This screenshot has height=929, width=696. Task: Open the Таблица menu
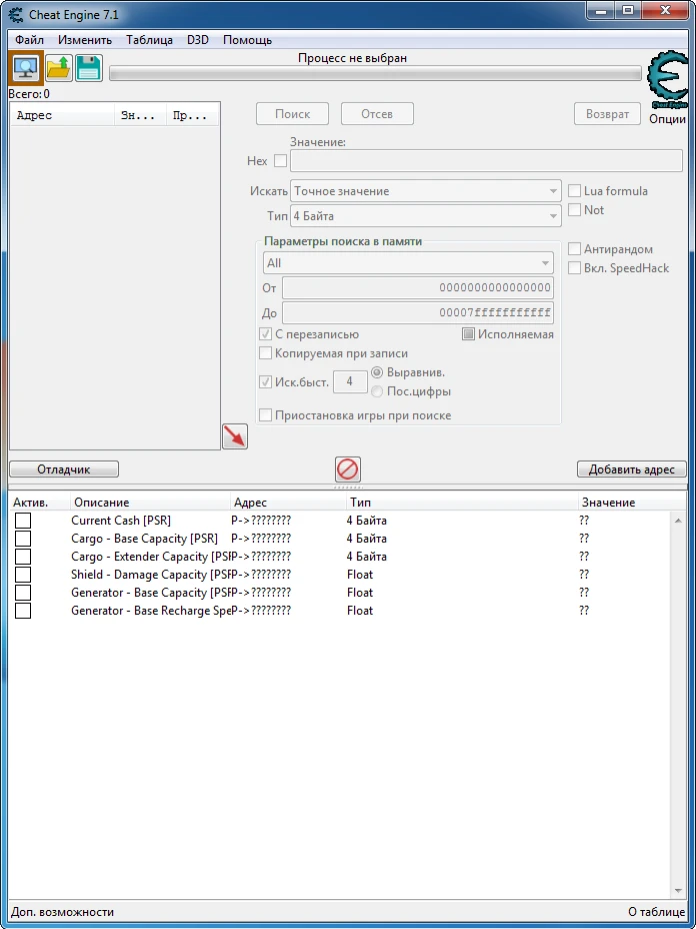coord(149,40)
